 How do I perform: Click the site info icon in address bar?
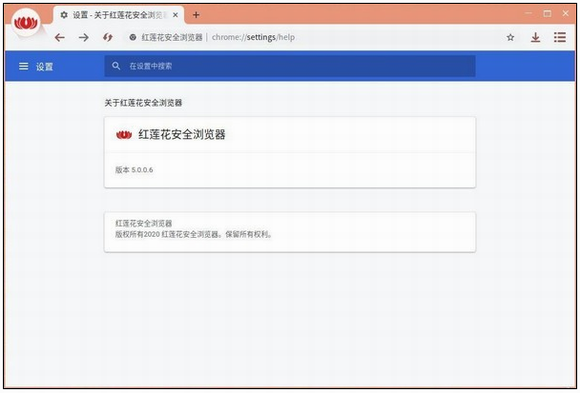133,37
